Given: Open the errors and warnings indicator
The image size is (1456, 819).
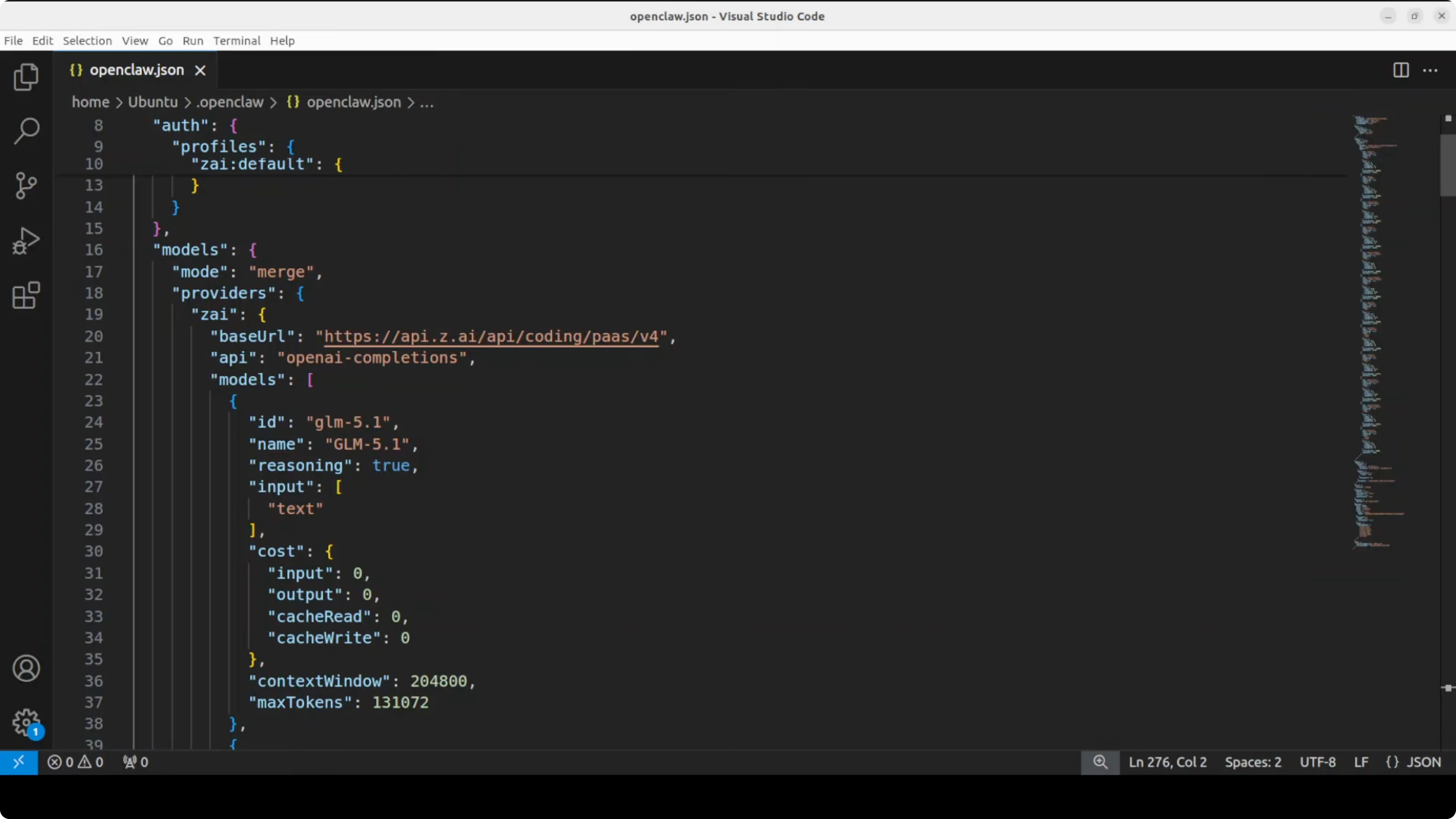Looking at the screenshot, I should coord(75,762).
